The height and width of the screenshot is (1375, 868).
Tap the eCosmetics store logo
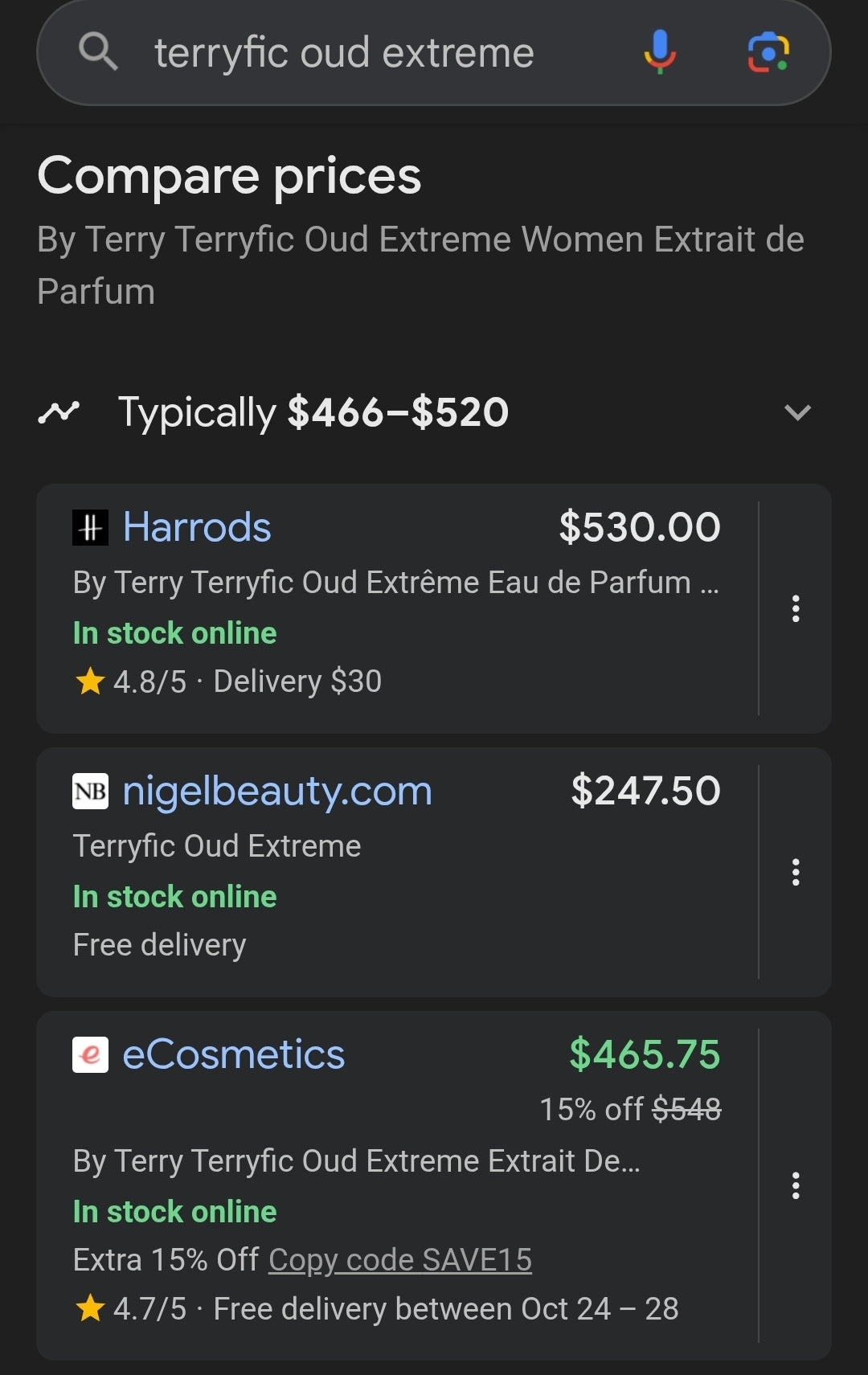coord(90,1054)
